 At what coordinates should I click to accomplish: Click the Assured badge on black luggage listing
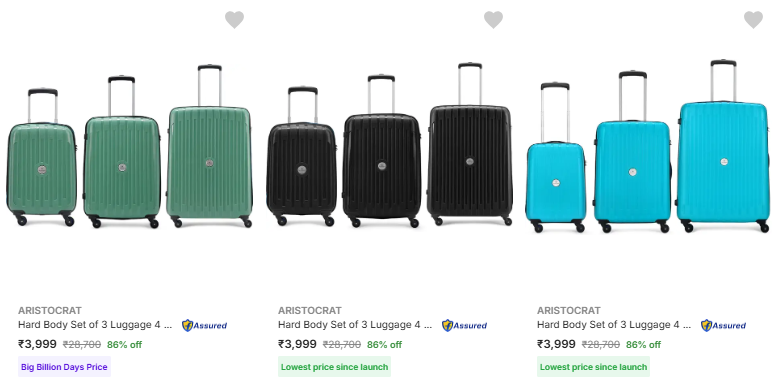click(x=464, y=325)
